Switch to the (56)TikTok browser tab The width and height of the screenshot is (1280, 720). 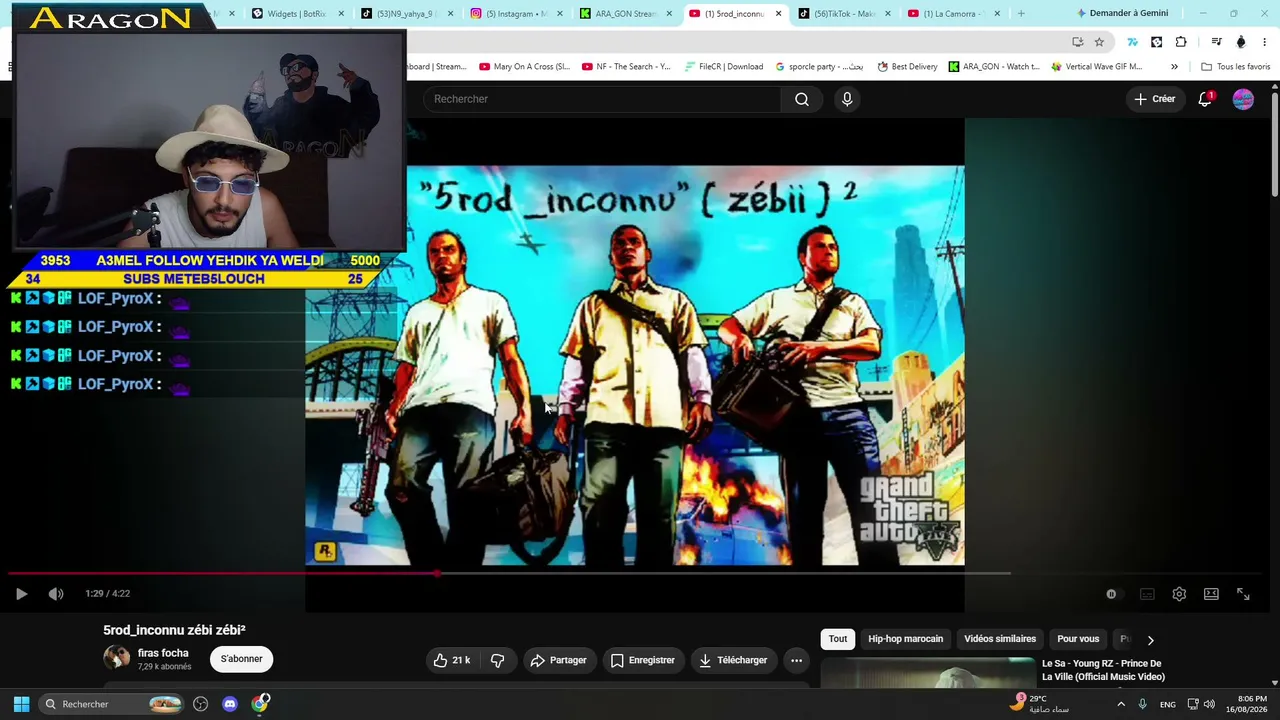tap(842, 14)
